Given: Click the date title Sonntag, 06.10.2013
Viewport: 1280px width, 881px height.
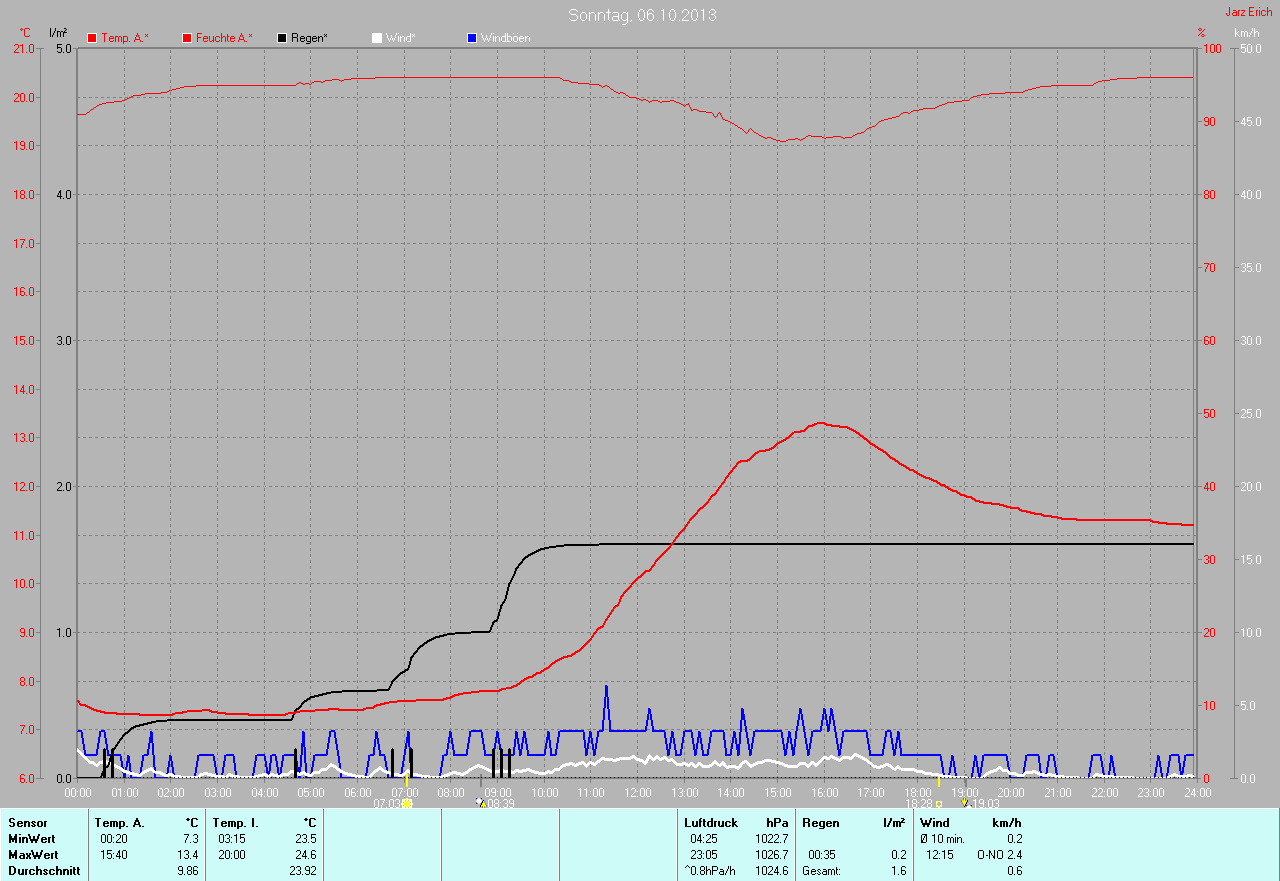Looking at the screenshot, I should tap(642, 15).
